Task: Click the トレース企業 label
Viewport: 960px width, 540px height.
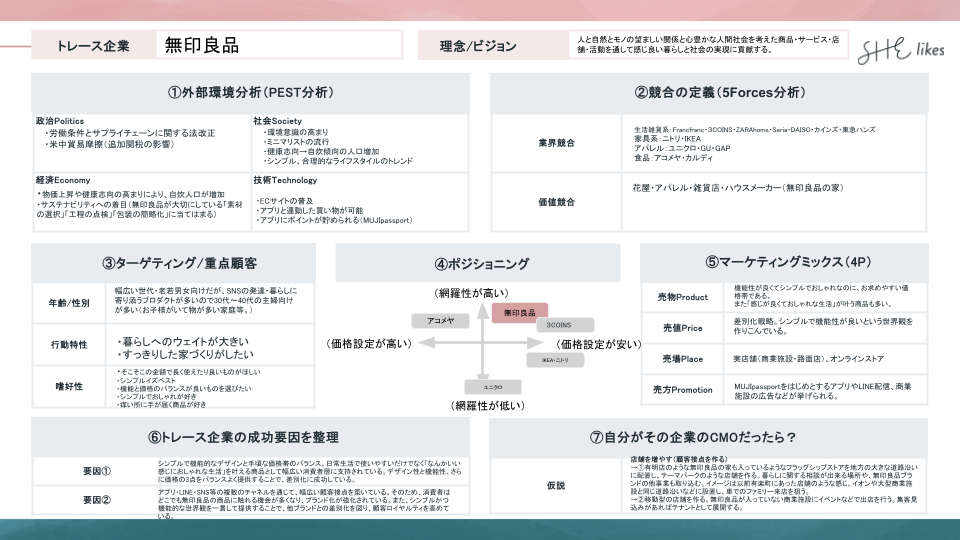Action: tap(93, 46)
